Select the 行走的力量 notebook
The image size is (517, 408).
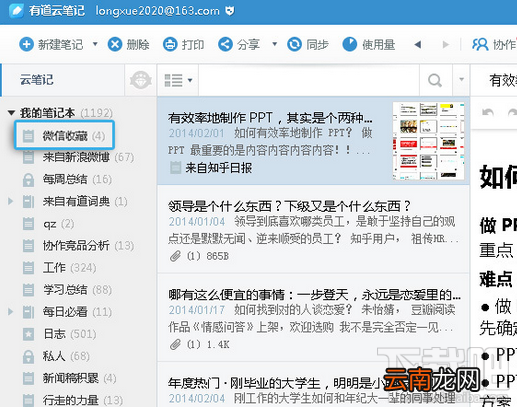point(73,400)
